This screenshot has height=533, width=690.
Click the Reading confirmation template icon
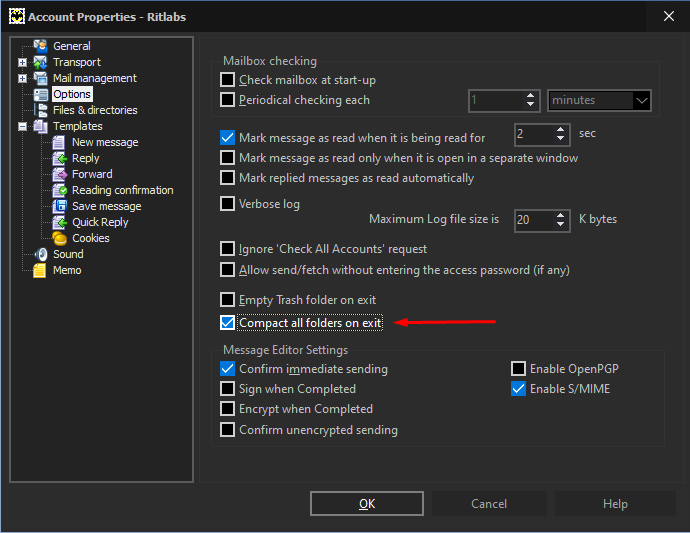coord(59,190)
